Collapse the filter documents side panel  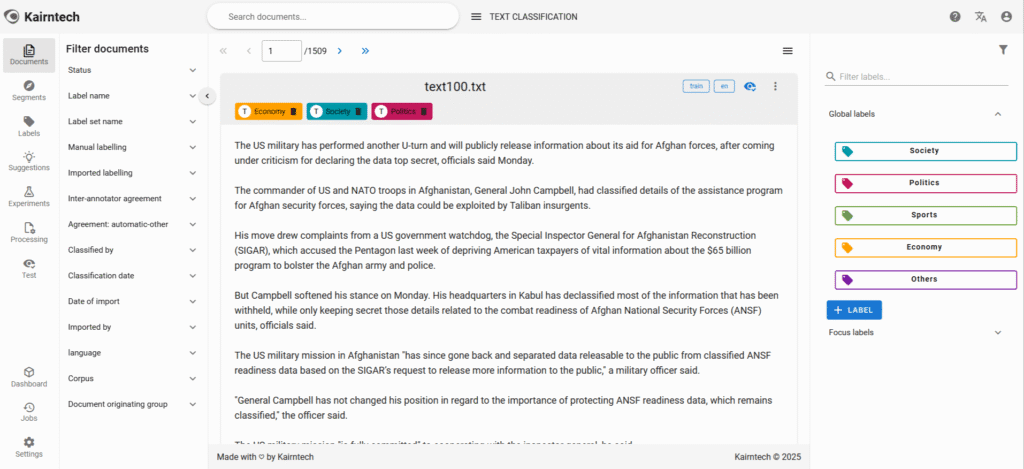207,96
